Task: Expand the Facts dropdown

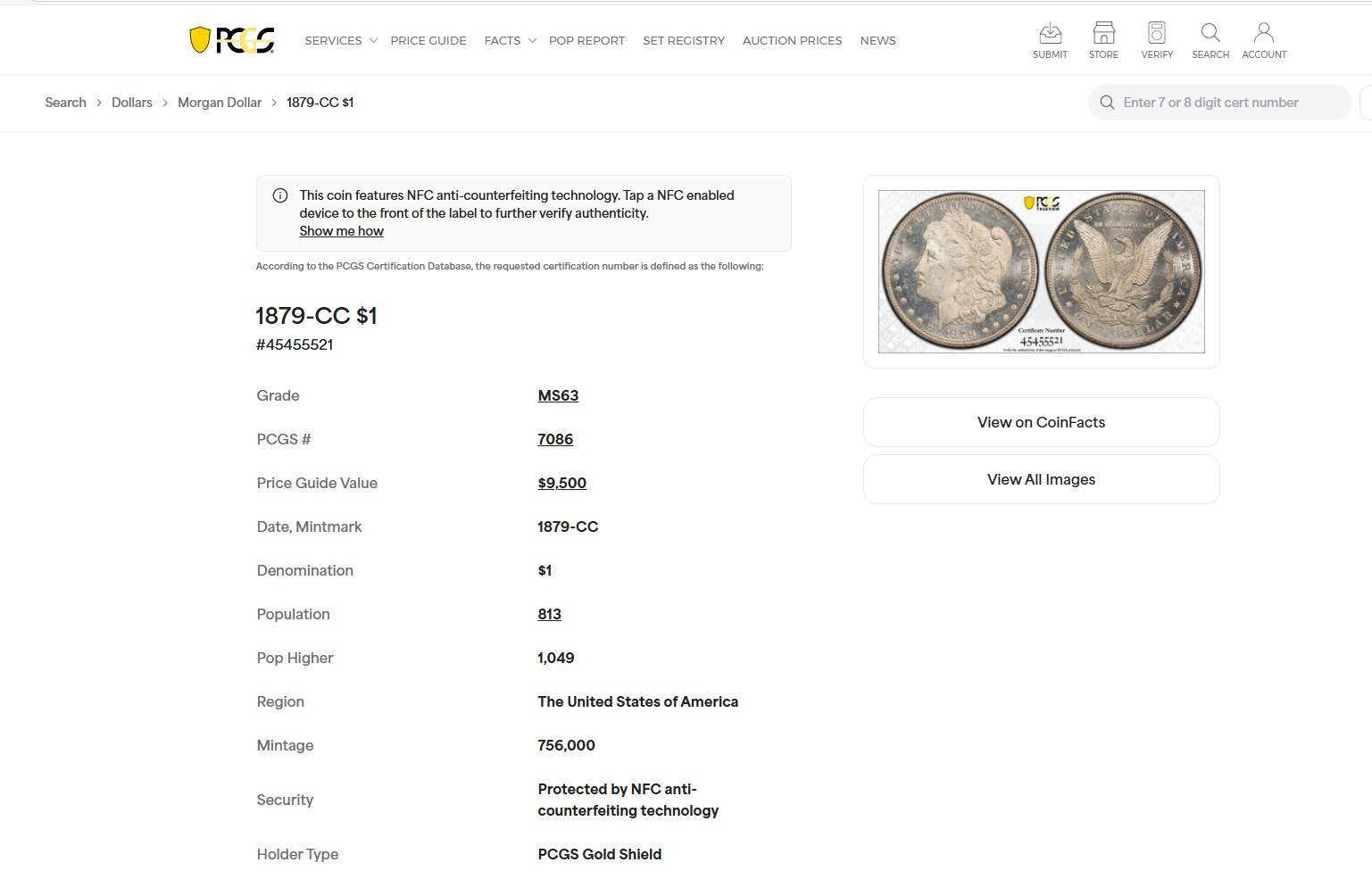Action: tap(510, 41)
